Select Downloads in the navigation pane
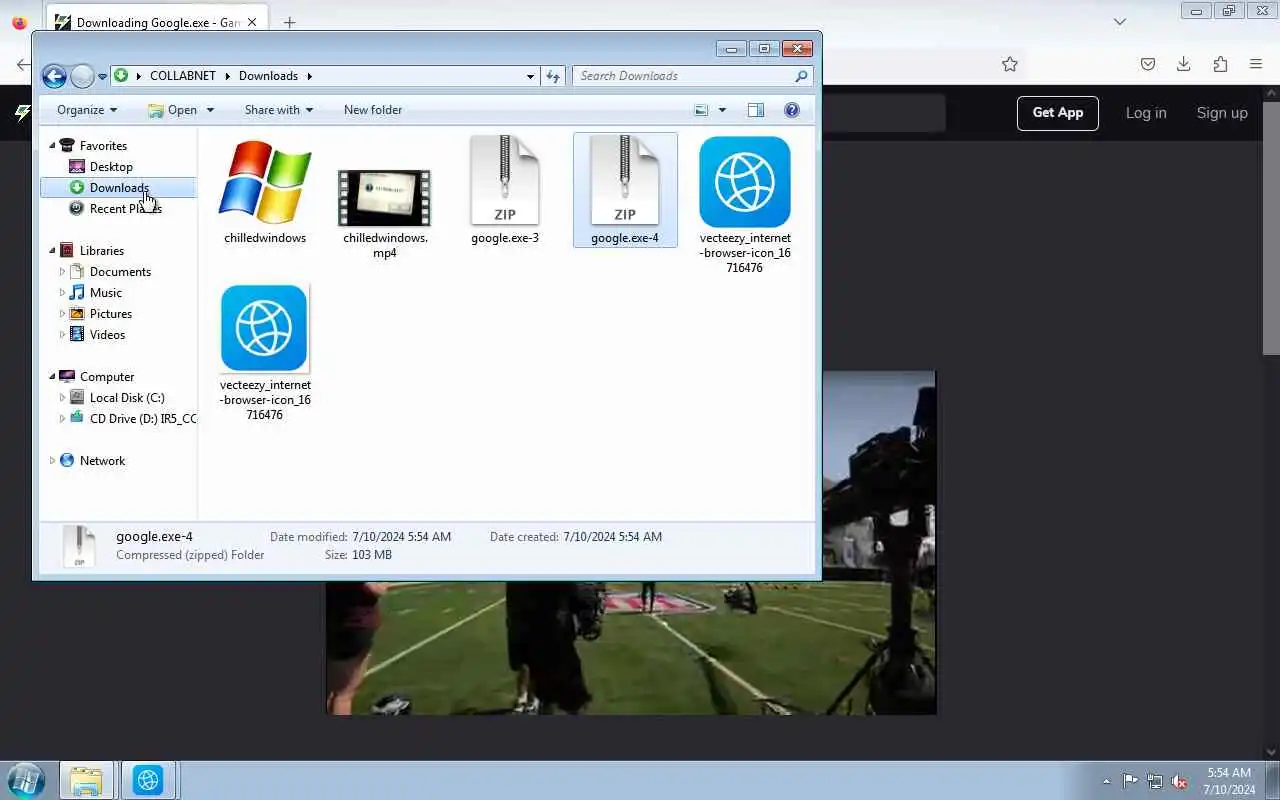 pos(118,188)
